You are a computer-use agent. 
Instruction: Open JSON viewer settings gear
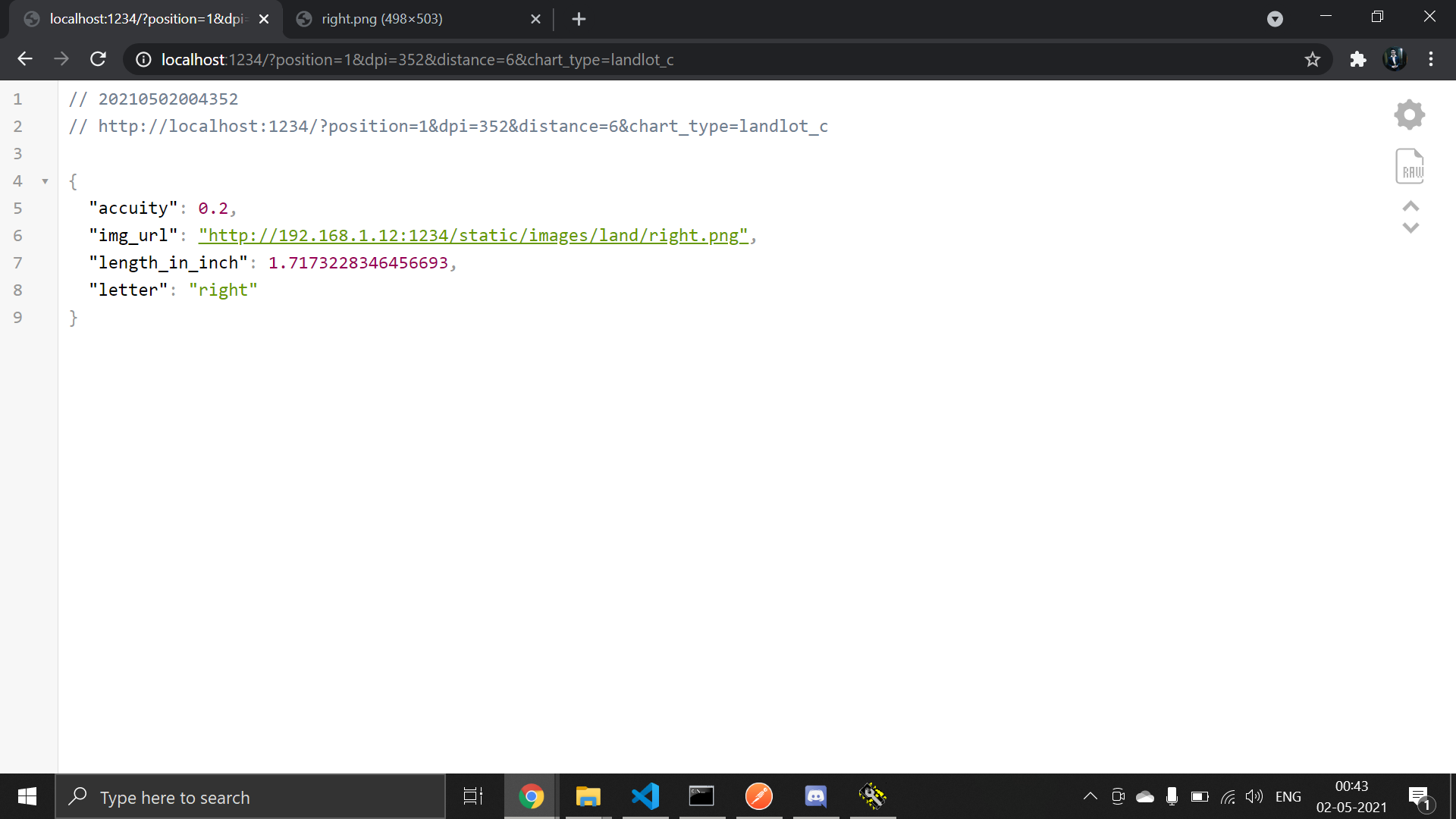coord(1409,115)
